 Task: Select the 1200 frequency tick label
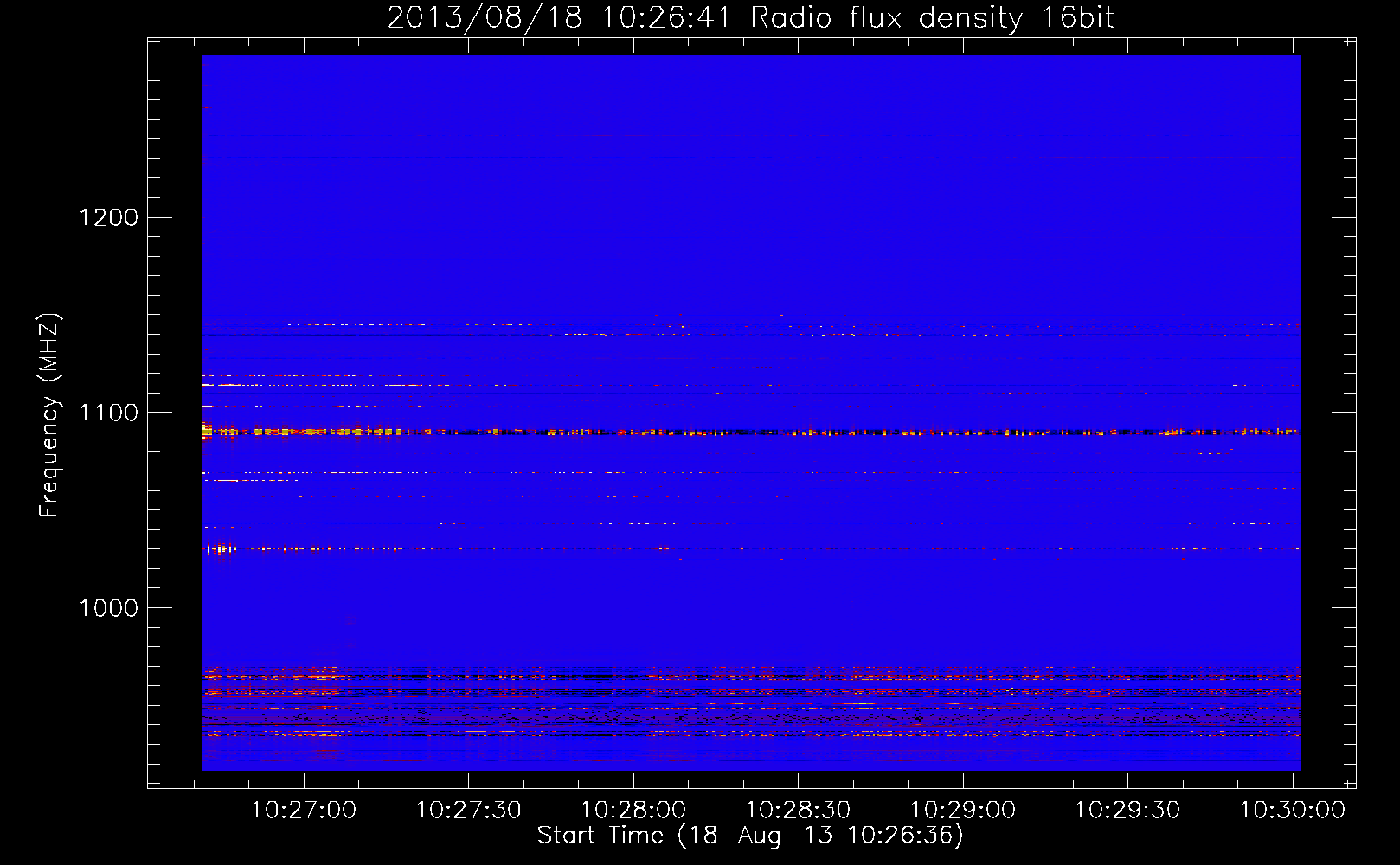[109, 217]
